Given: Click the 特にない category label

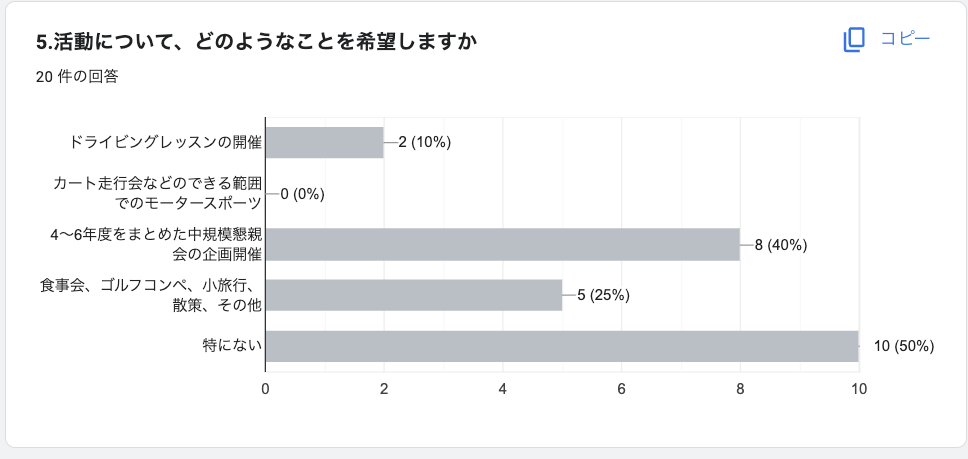Looking at the screenshot, I should coord(232,346).
